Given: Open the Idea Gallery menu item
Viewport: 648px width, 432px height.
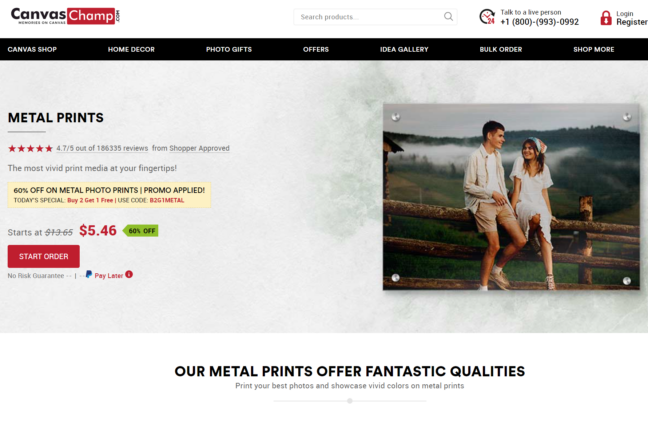Looking at the screenshot, I should (x=404, y=49).
